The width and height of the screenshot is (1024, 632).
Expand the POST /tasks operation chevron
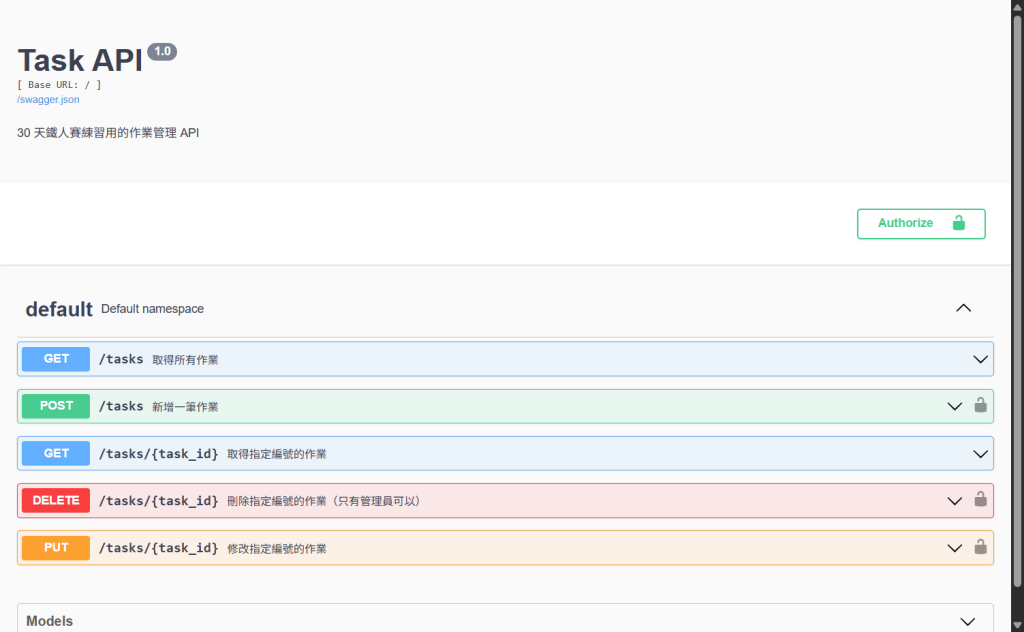pyautogui.click(x=954, y=406)
